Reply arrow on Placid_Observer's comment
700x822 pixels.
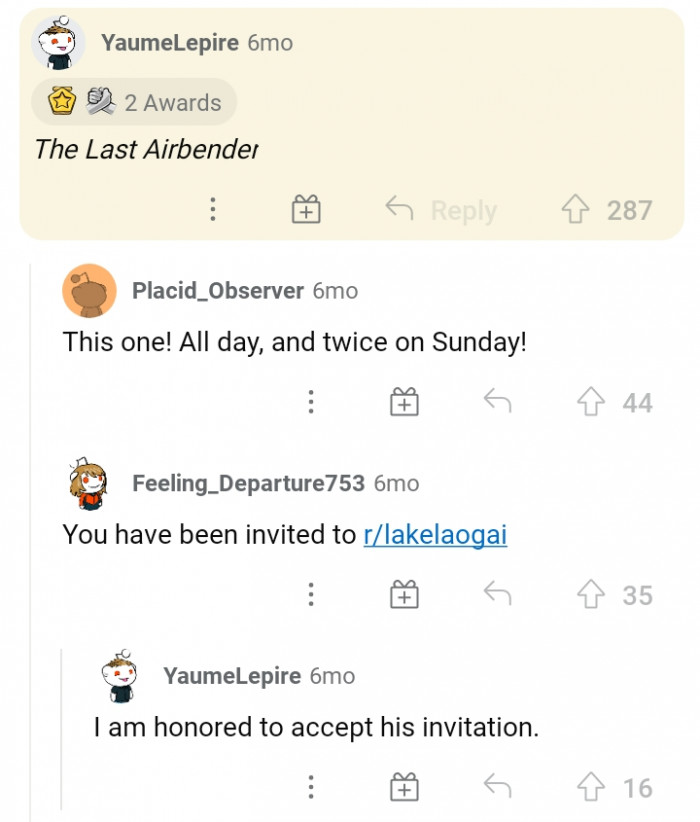pyautogui.click(x=497, y=402)
